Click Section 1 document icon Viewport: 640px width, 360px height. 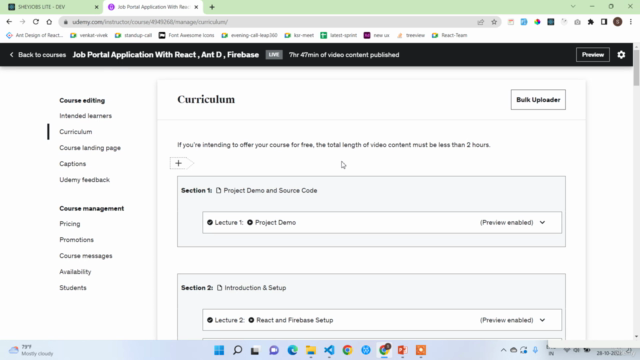click(x=218, y=190)
